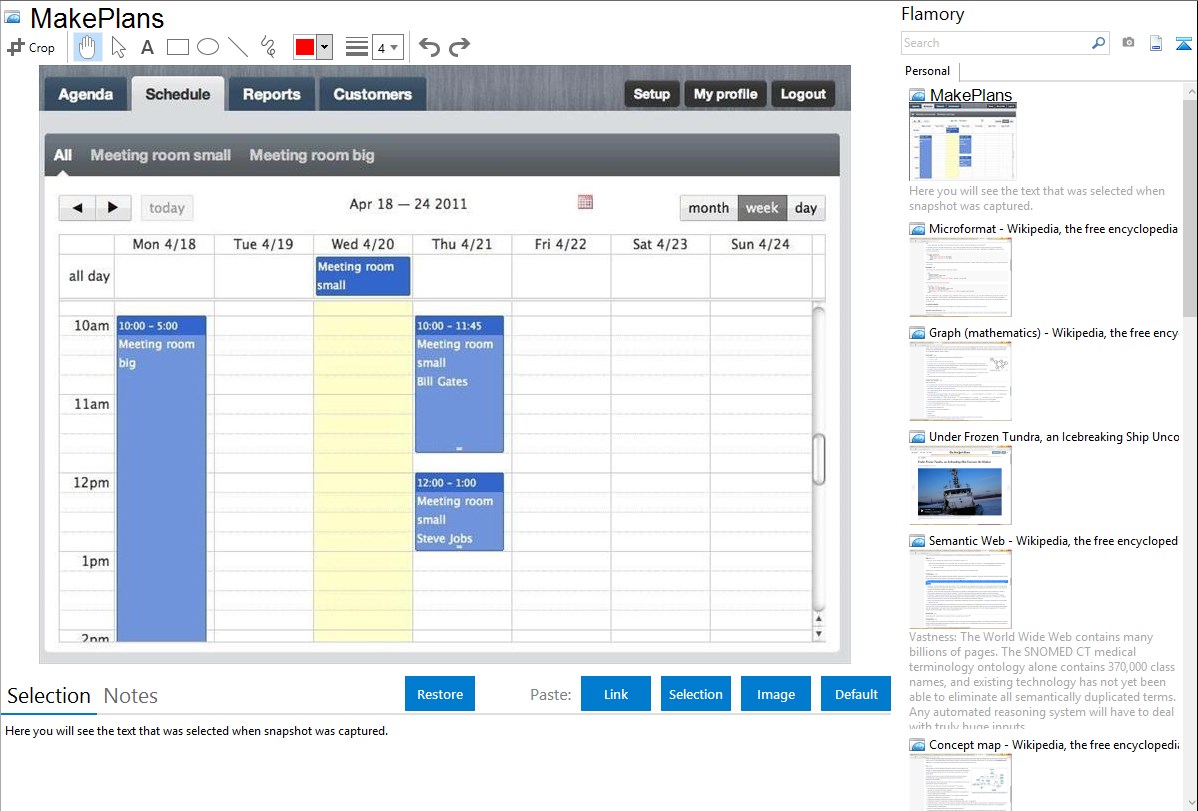This screenshot has width=1198, height=811.
Task: Click the Thu 4/21 column header
Action: tap(461, 245)
